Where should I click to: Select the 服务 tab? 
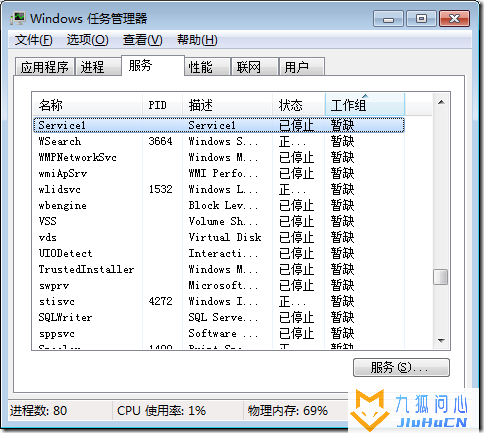click(x=153, y=65)
